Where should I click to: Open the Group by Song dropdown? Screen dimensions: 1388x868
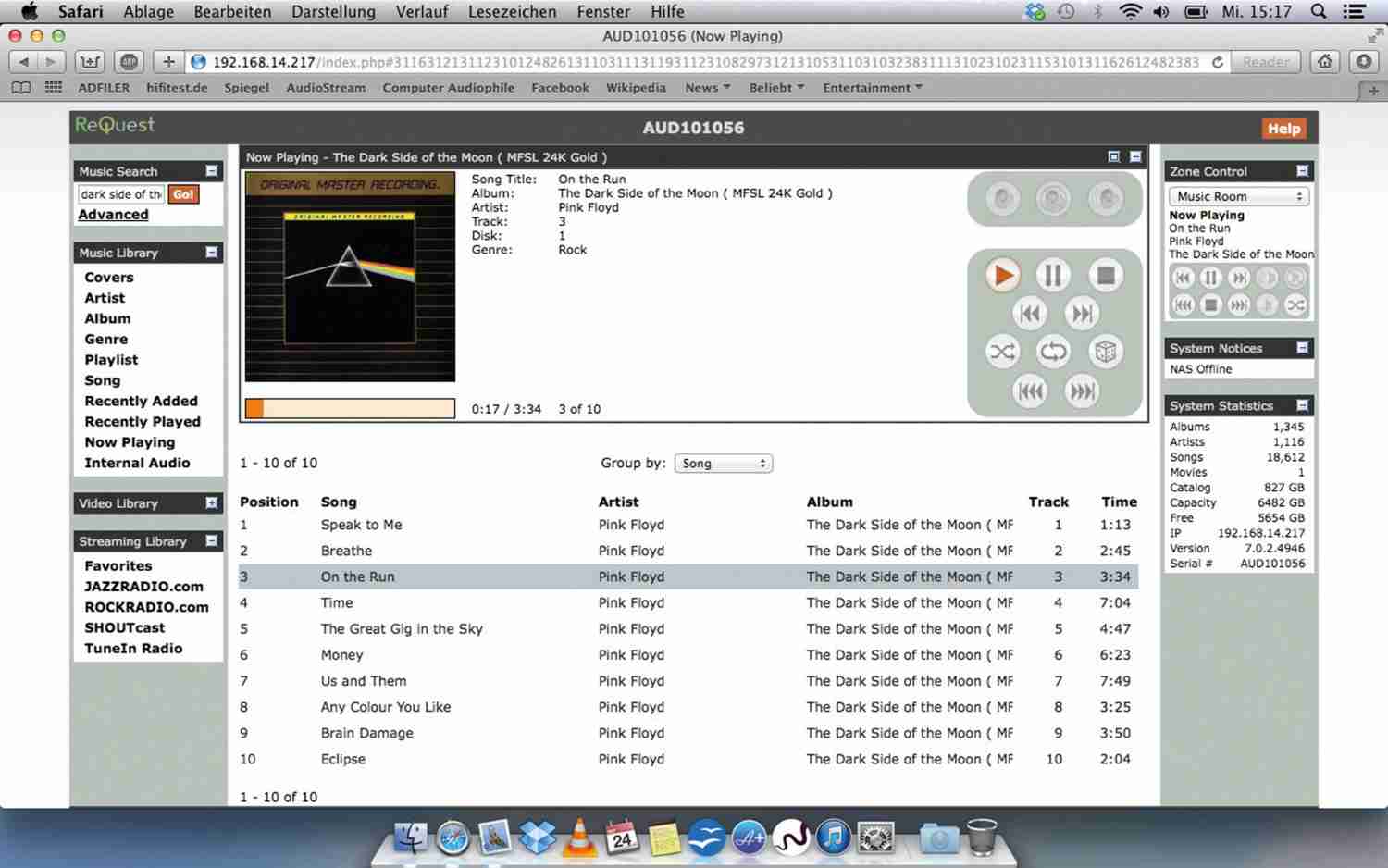click(724, 464)
